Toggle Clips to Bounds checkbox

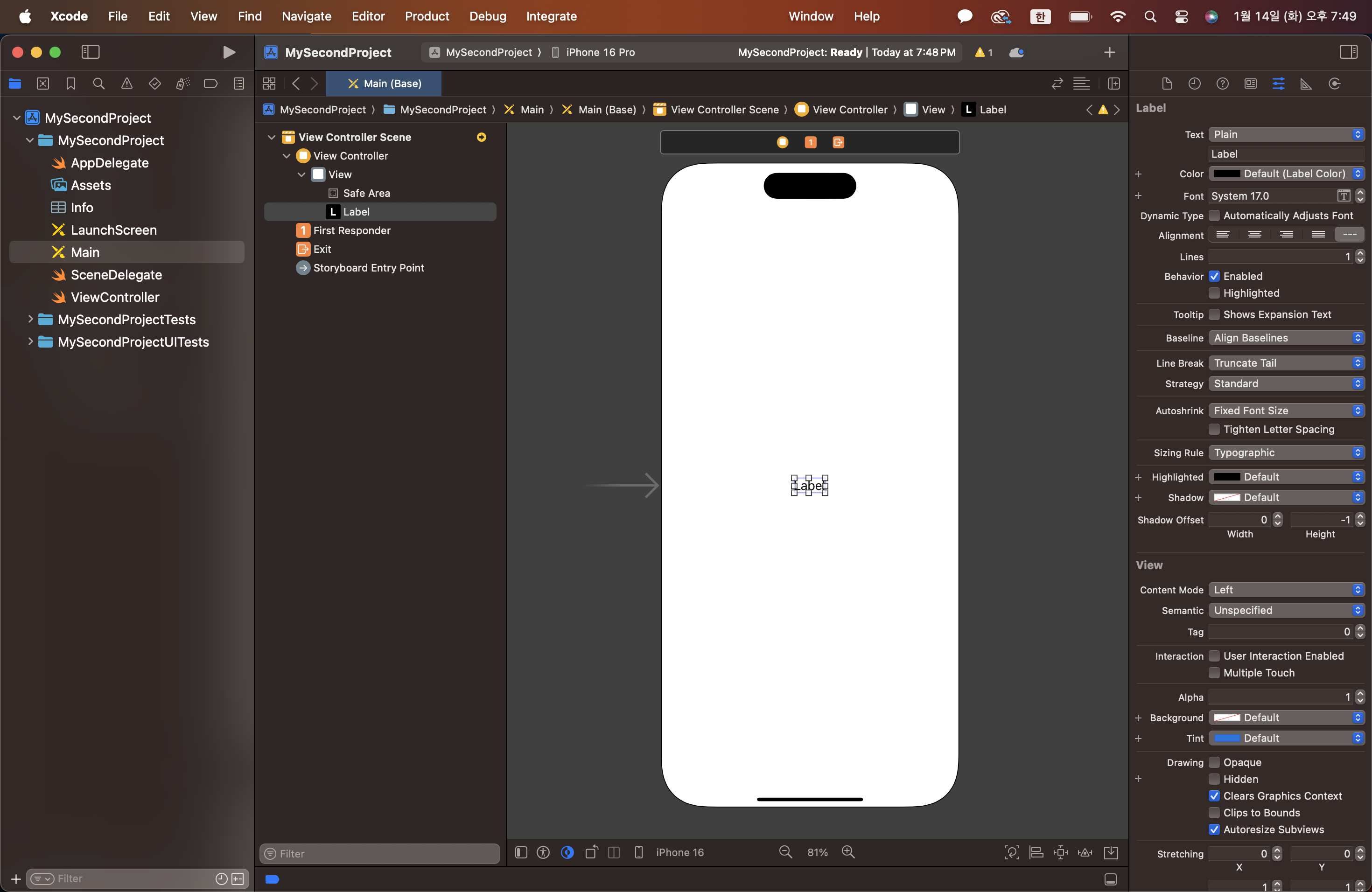pyautogui.click(x=1214, y=813)
